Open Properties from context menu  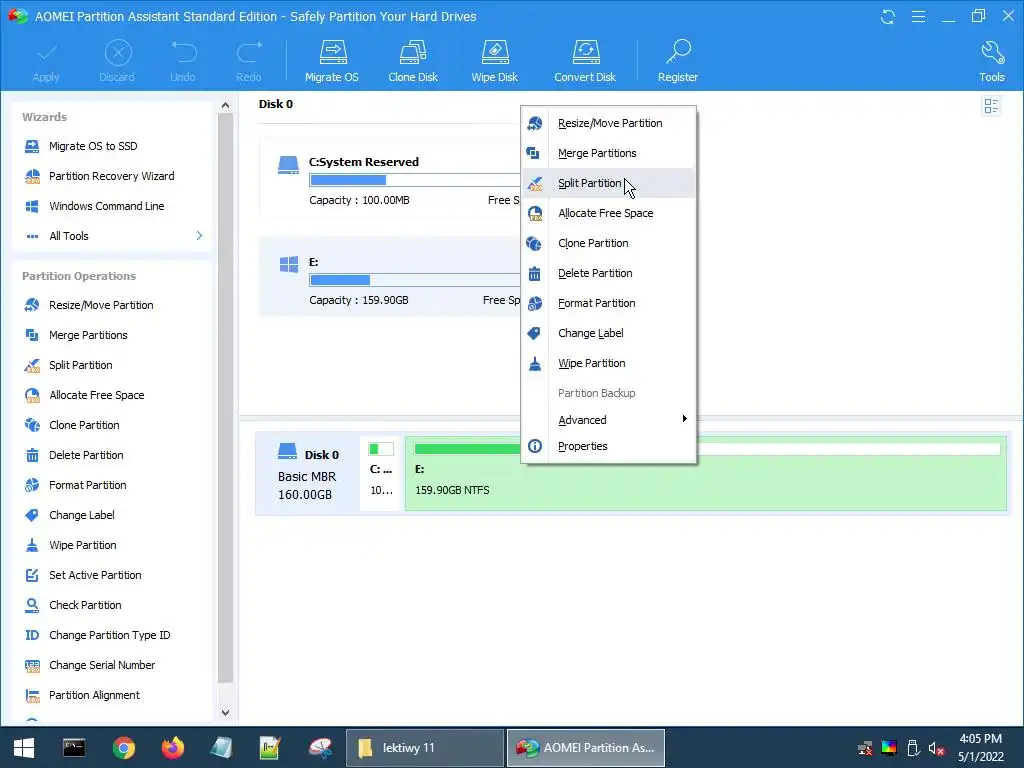[x=609, y=446]
